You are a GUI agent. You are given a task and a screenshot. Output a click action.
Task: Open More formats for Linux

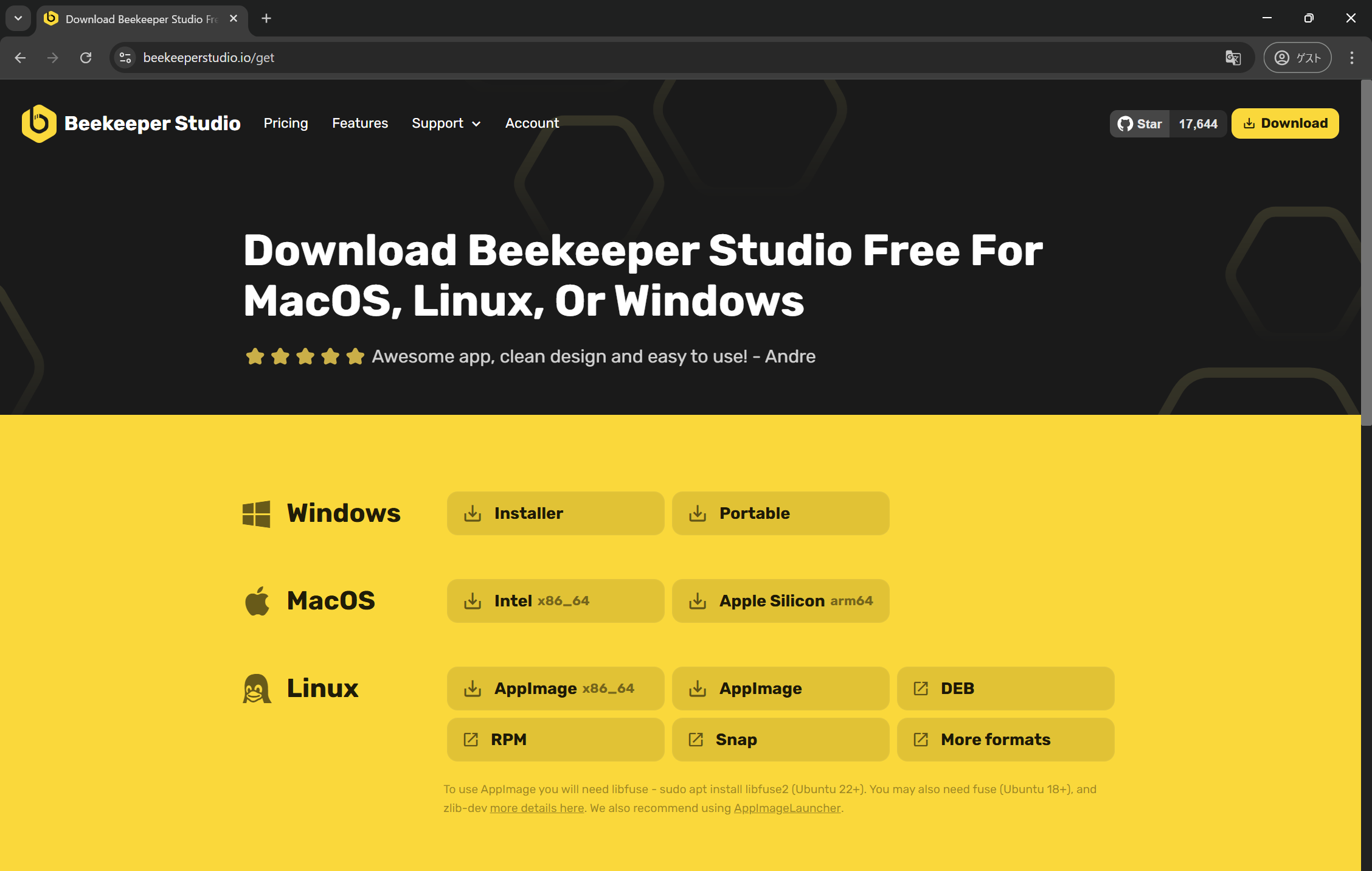coord(1006,740)
